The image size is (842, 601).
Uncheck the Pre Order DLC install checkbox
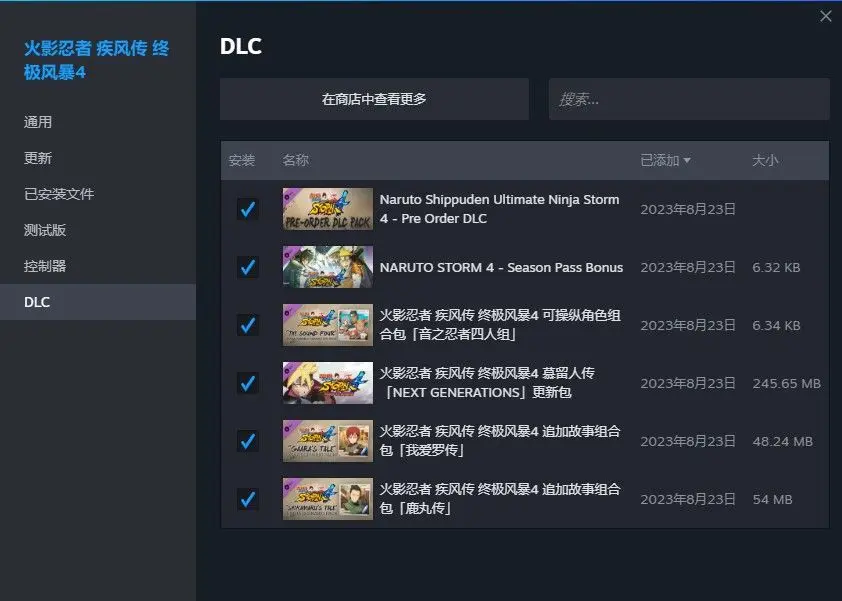248,209
